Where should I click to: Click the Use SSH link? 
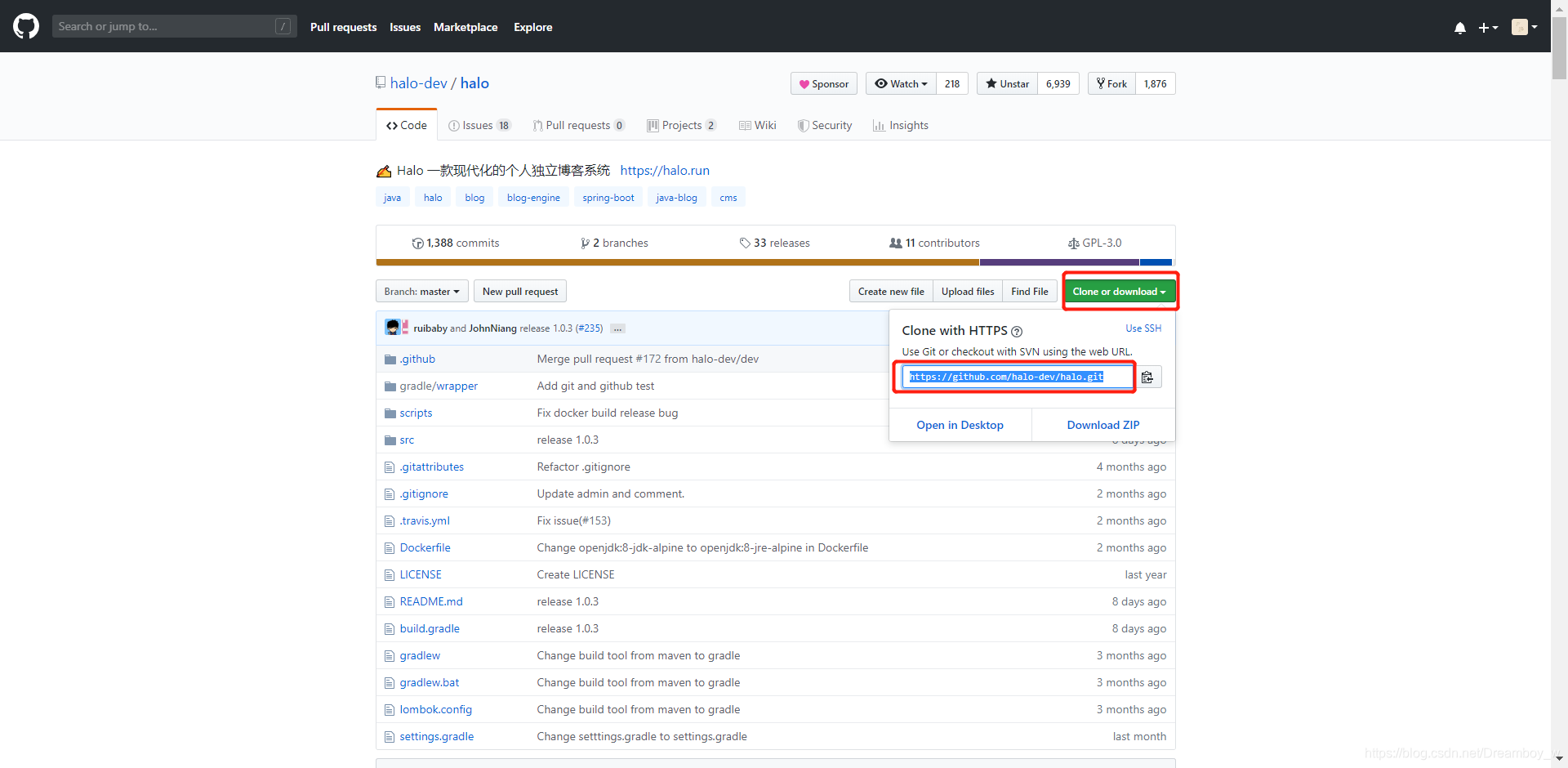[1143, 328]
